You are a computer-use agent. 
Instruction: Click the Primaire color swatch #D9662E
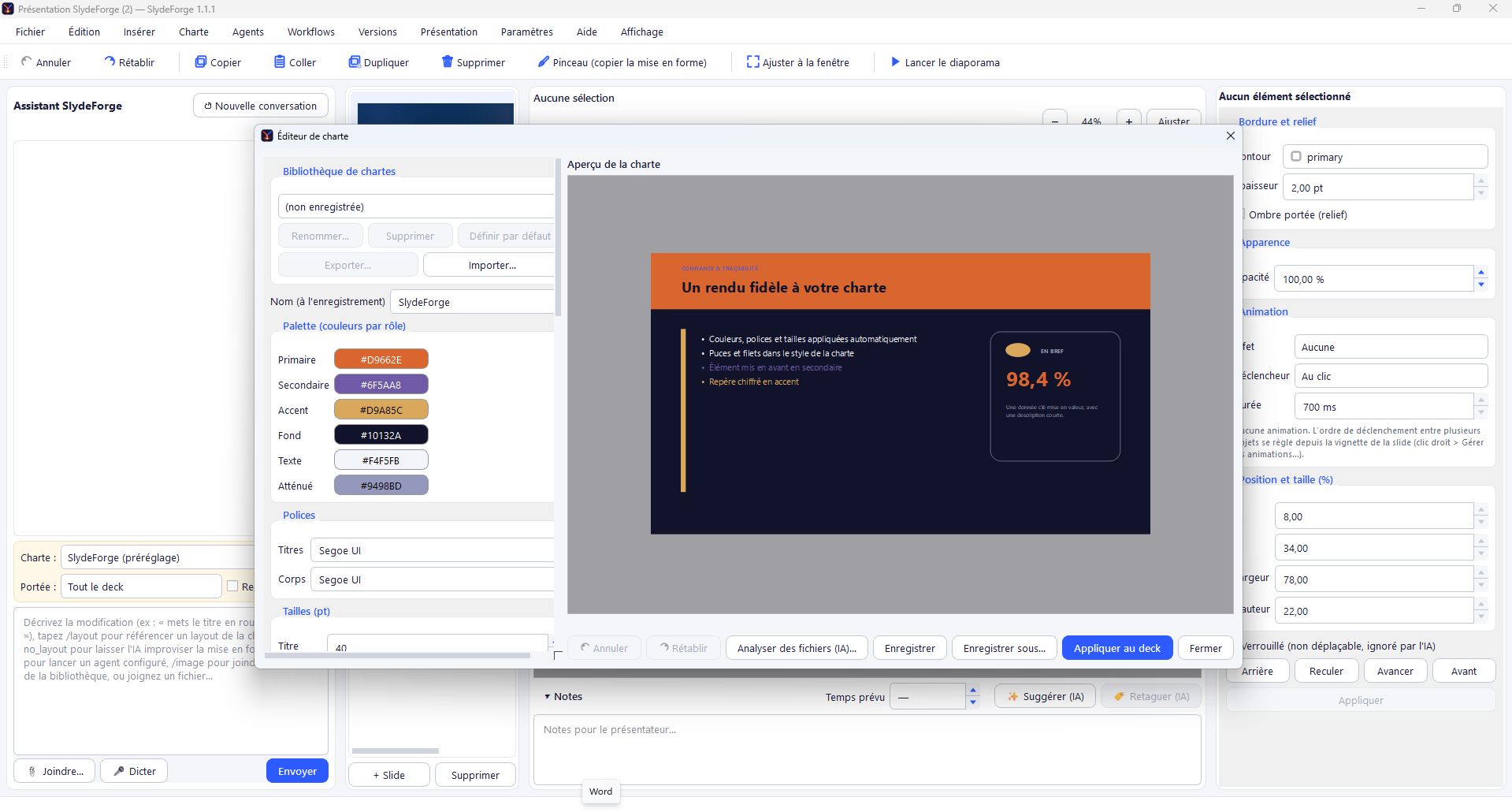click(x=381, y=359)
